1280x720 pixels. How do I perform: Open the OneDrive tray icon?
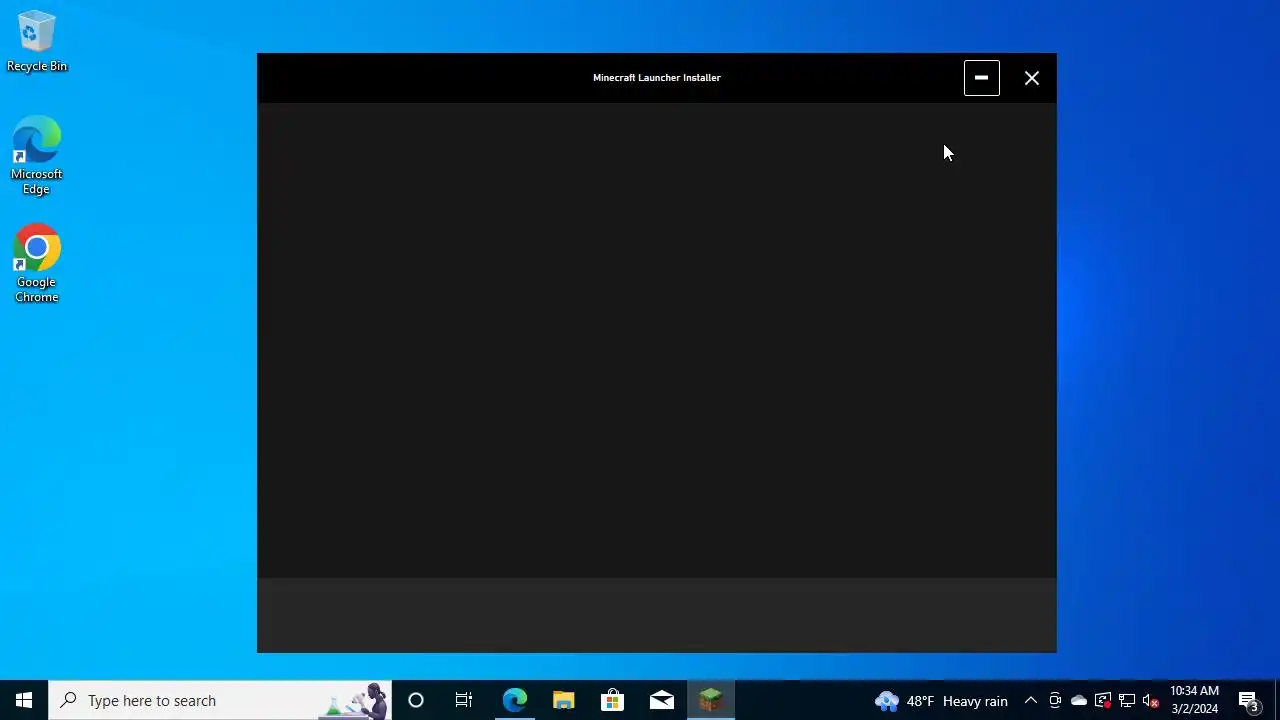pyautogui.click(x=1079, y=700)
